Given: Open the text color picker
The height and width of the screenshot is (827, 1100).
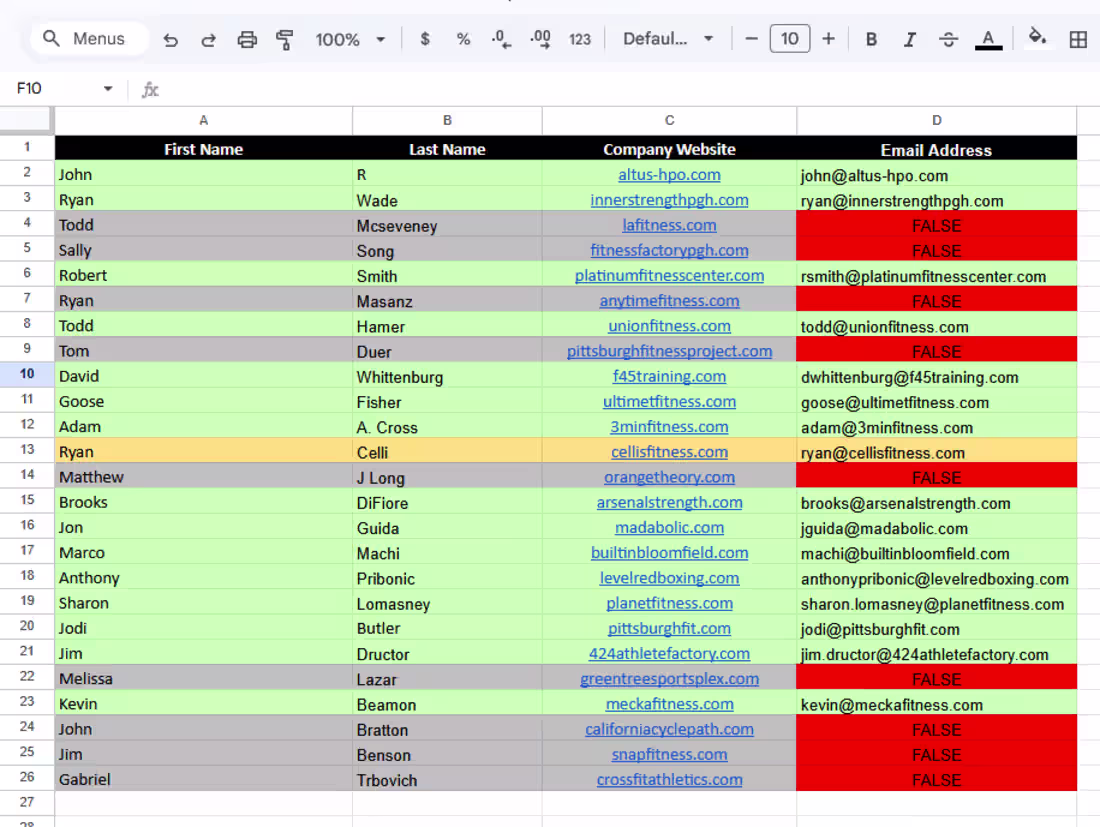Looking at the screenshot, I should click(988, 39).
